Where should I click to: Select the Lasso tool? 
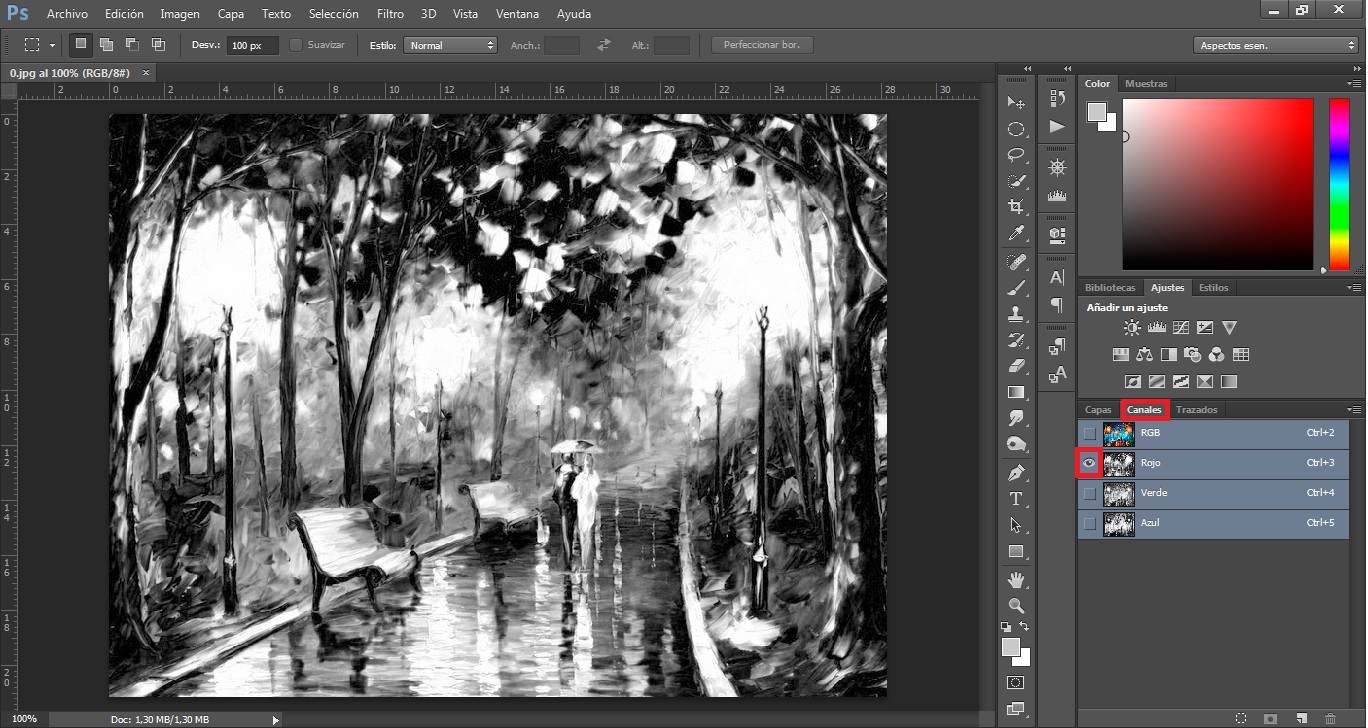point(1016,155)
